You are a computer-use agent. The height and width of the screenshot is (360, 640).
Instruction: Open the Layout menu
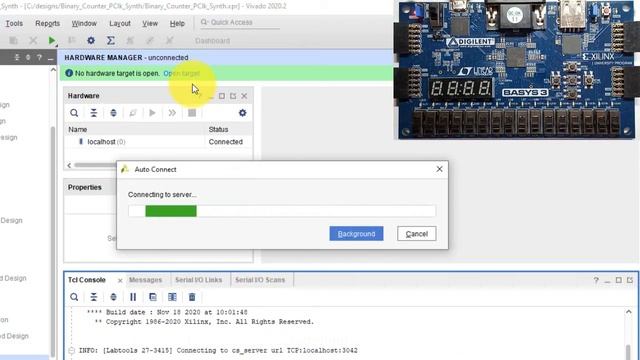tap(120, 23)
